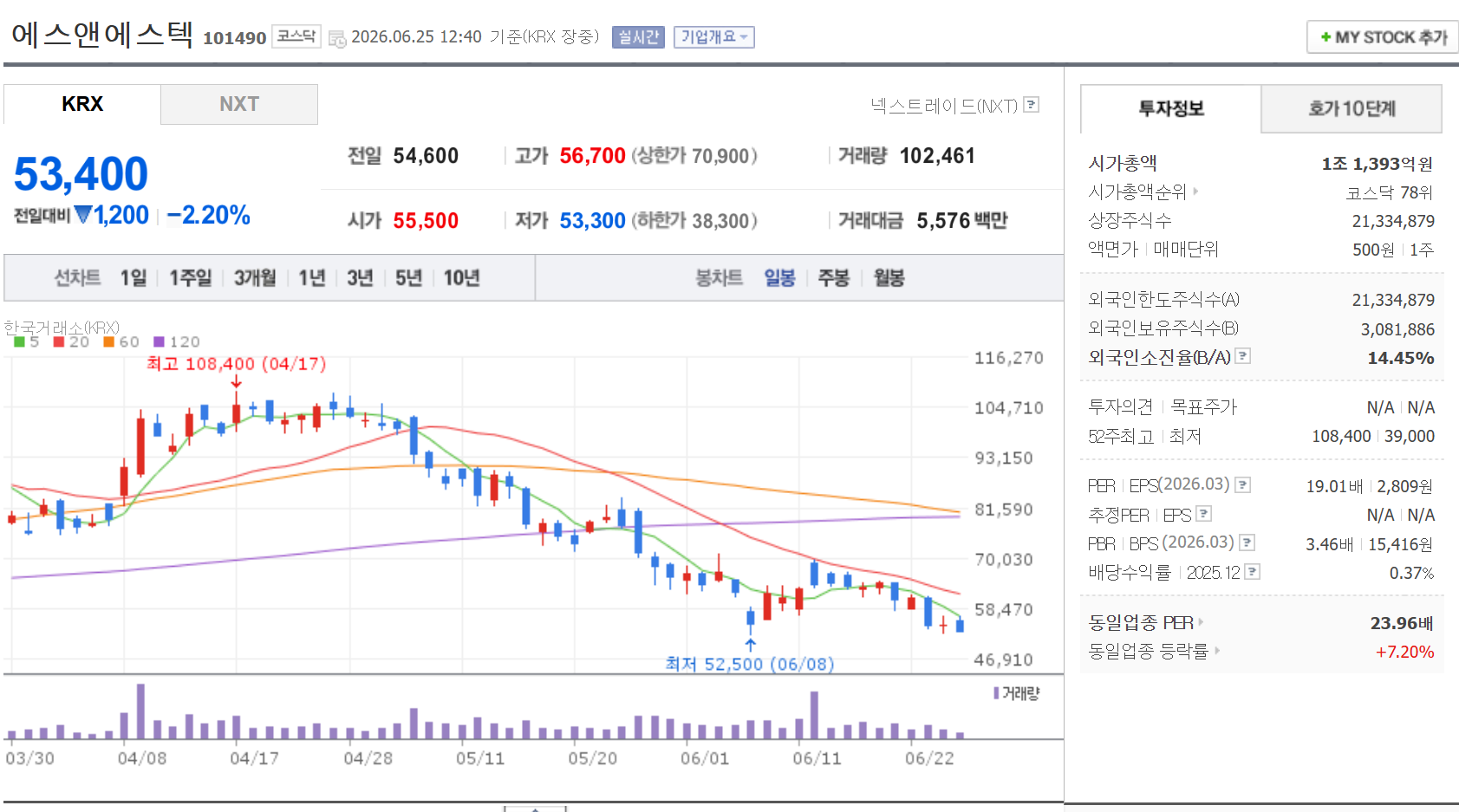Viewport: 1459px width, 812px height.
Task: Click the 04/17 date label on the chart axis
Action: click(x=254, y=758)
